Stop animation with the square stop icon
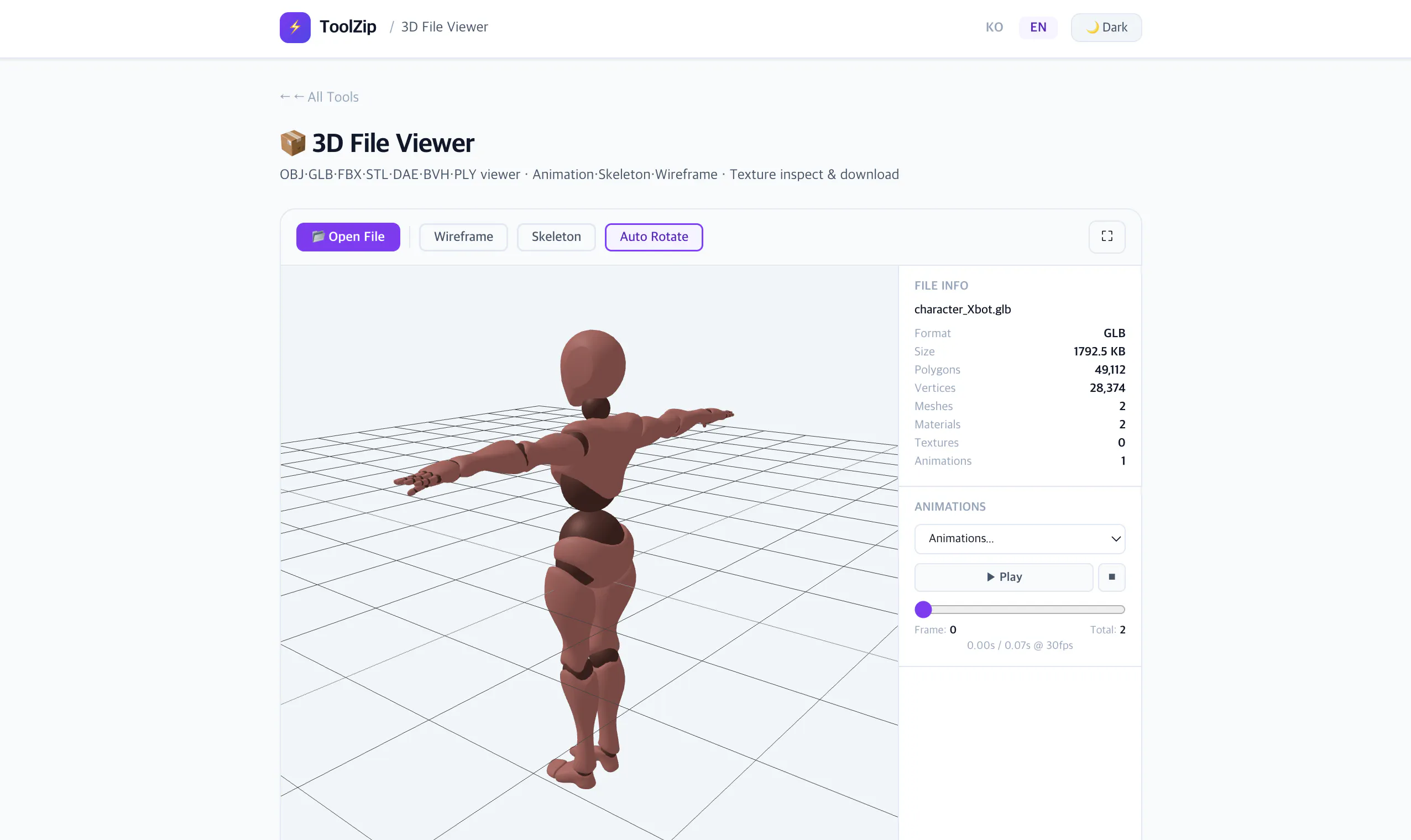The width and height of the screenshot is (1411, 840). point(1111,577)
